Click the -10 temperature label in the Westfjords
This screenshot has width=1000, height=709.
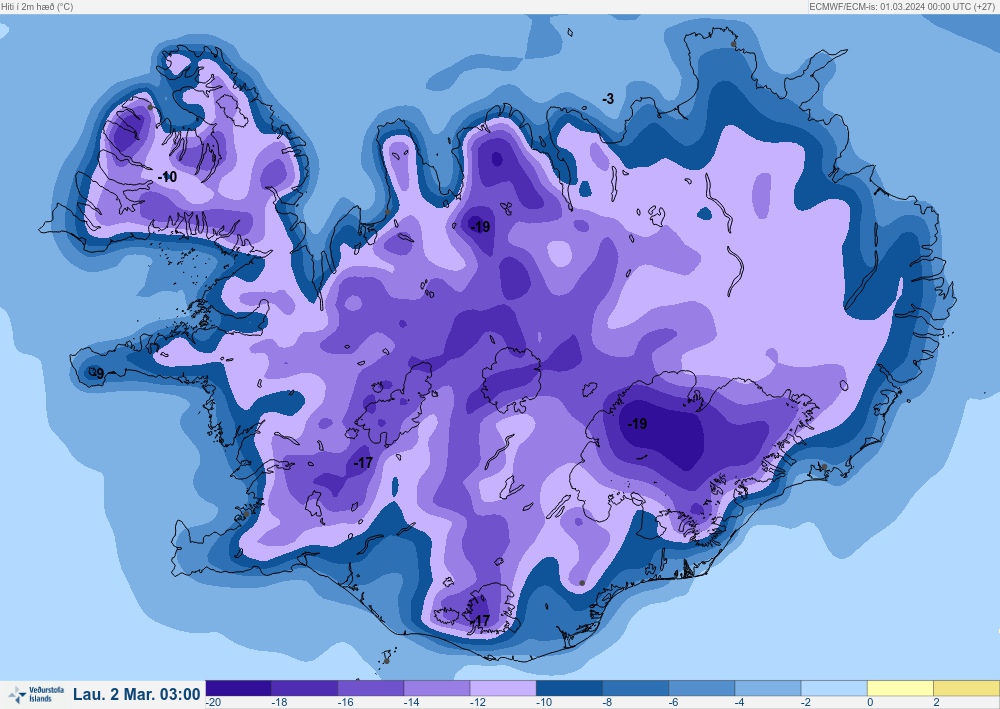pyautogui.click(x=167, y=177)
